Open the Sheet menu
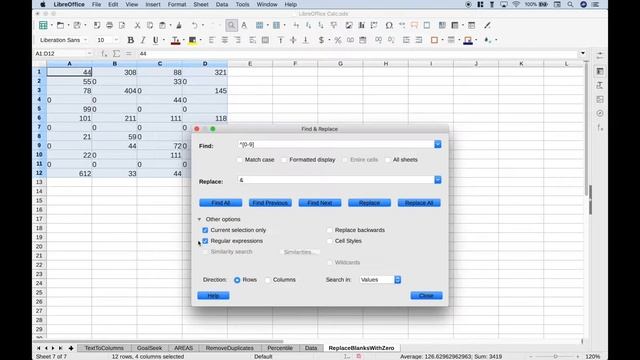The width and height of the screenshot is (640, 360). pyautogui.click(x=201, y=4)
